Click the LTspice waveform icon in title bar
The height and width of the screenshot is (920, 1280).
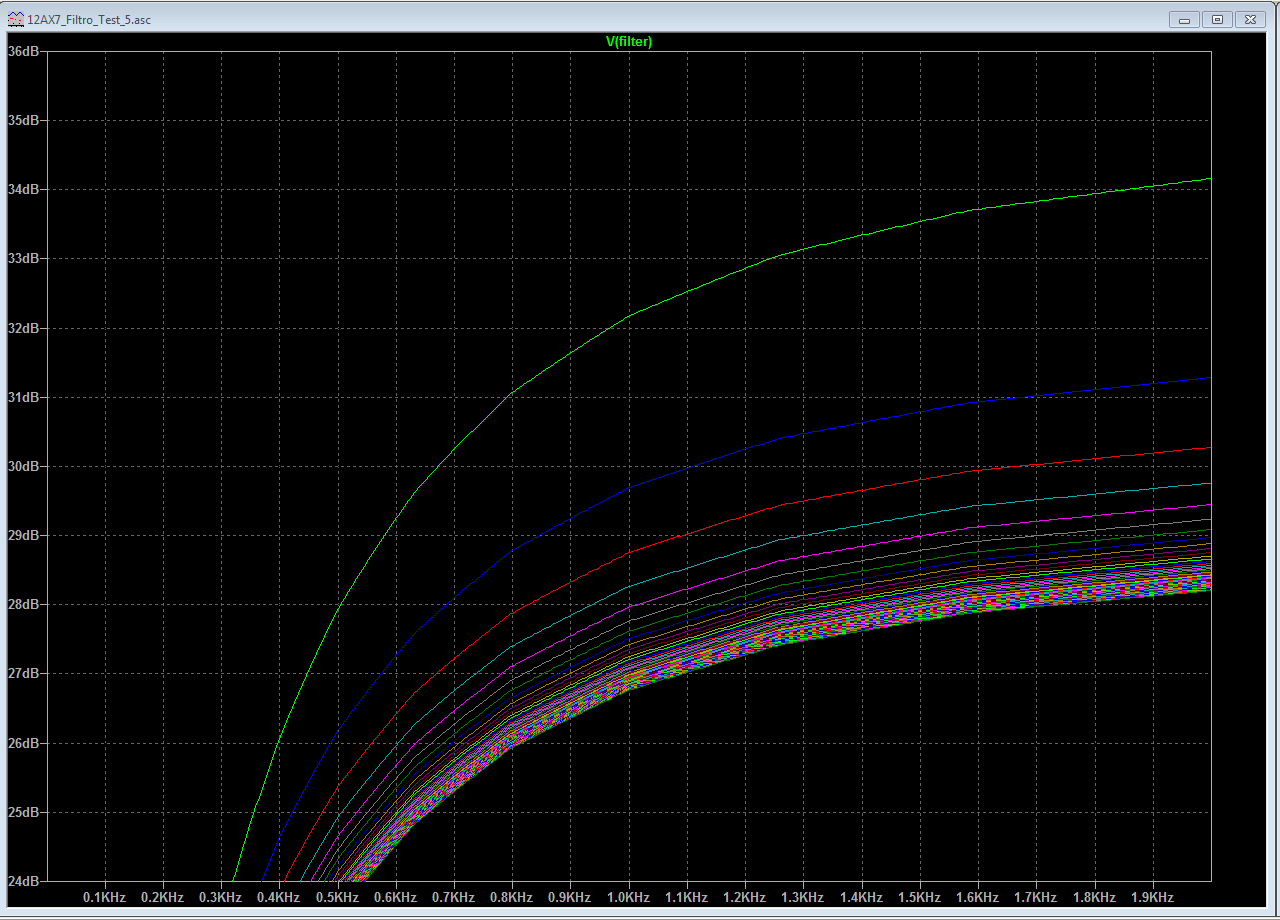[x=15, y=19]
